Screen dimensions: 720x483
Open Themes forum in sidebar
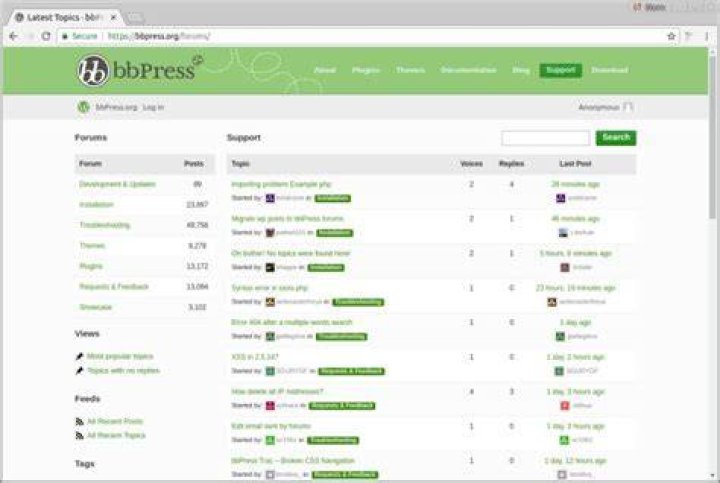pos(92,246)
